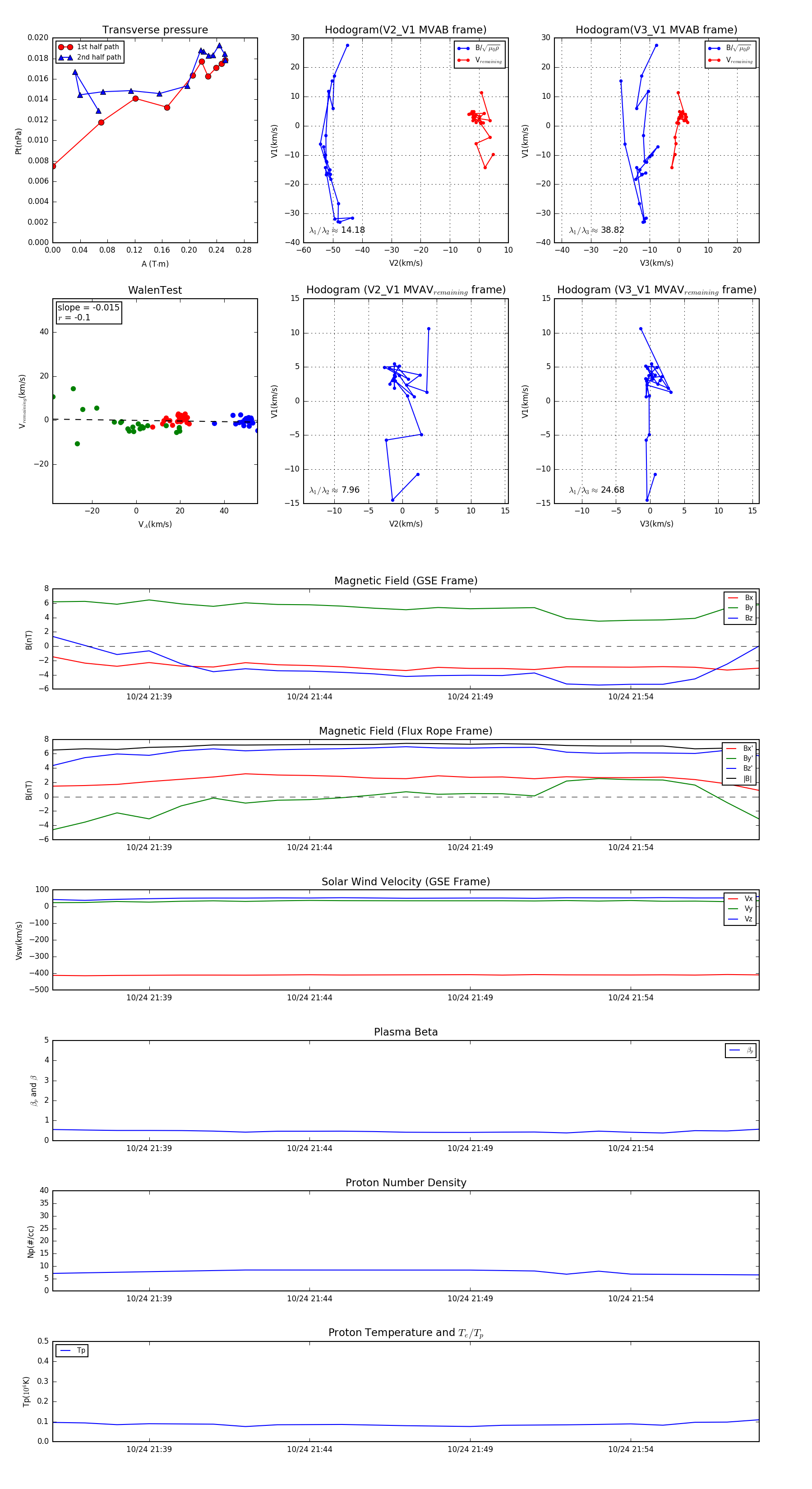Select the "Bz'" legend entry

tap(739, 768)
